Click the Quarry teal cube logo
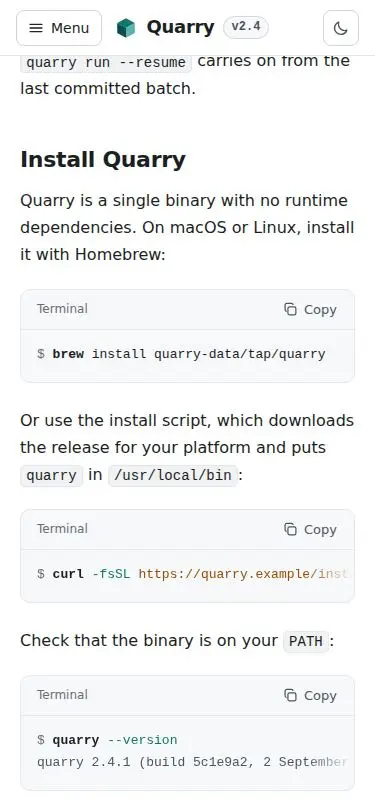 pyautogui.click(x=126, y=28)
